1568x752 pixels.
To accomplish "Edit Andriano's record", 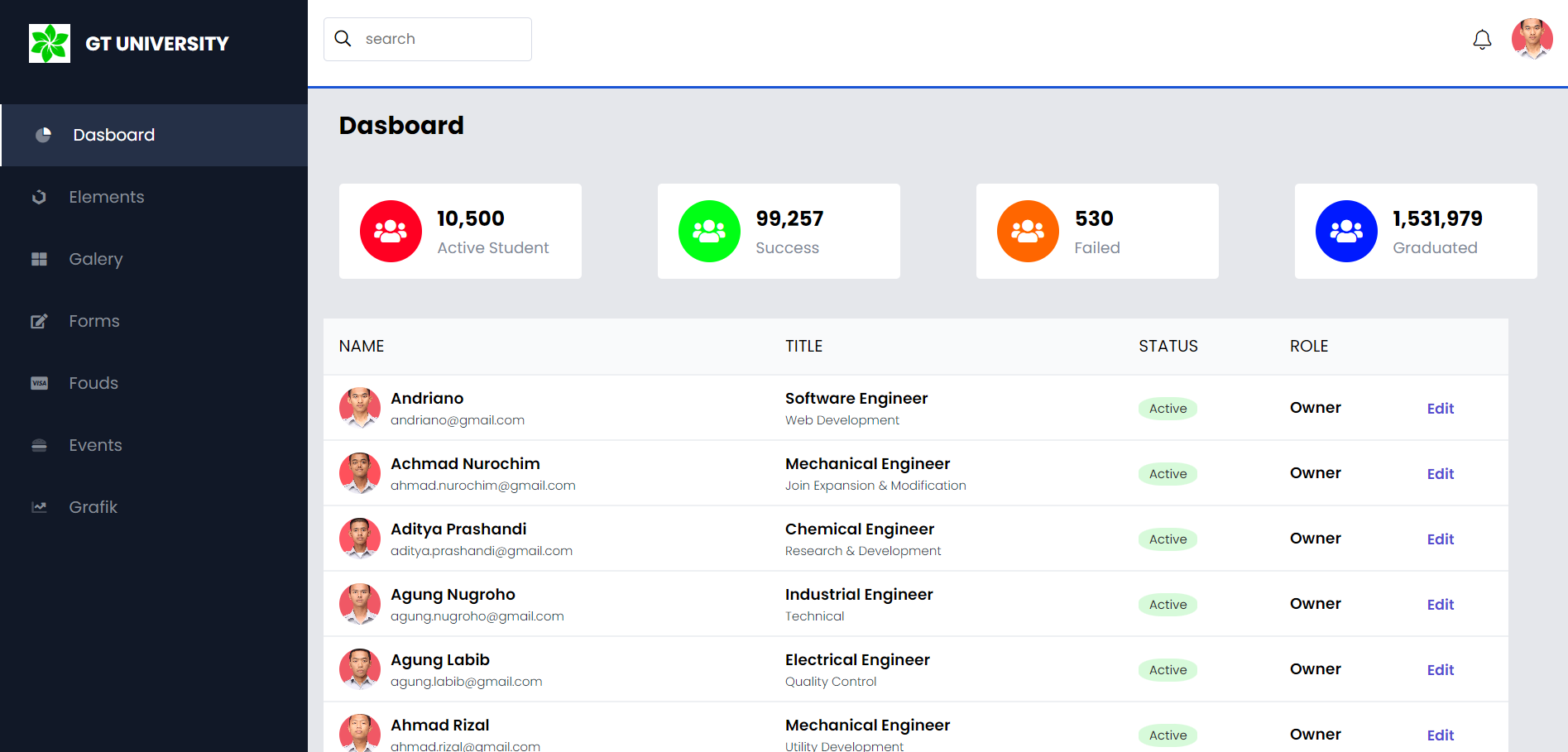I will click(x=1440, y=409).
